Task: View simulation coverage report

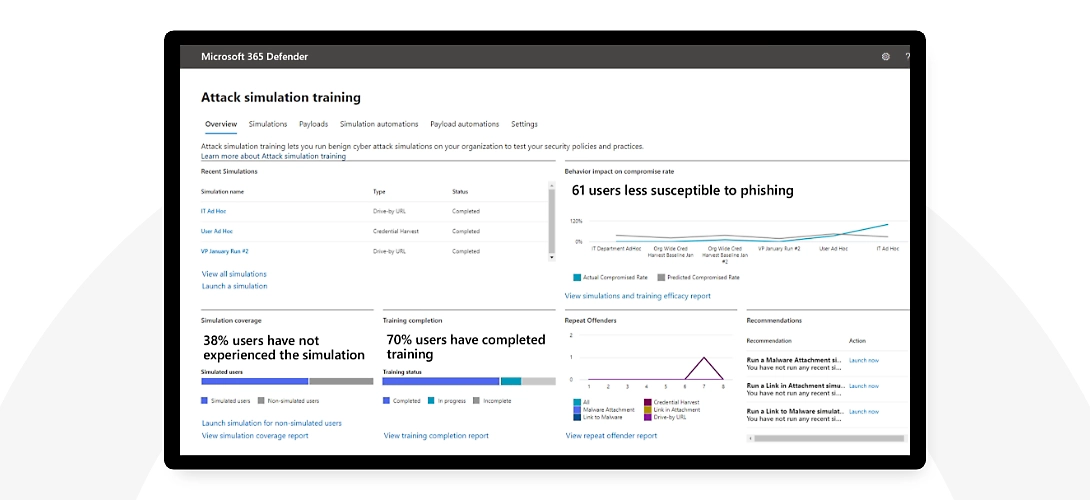Action: pyautogui.click(x=255, y=436)
